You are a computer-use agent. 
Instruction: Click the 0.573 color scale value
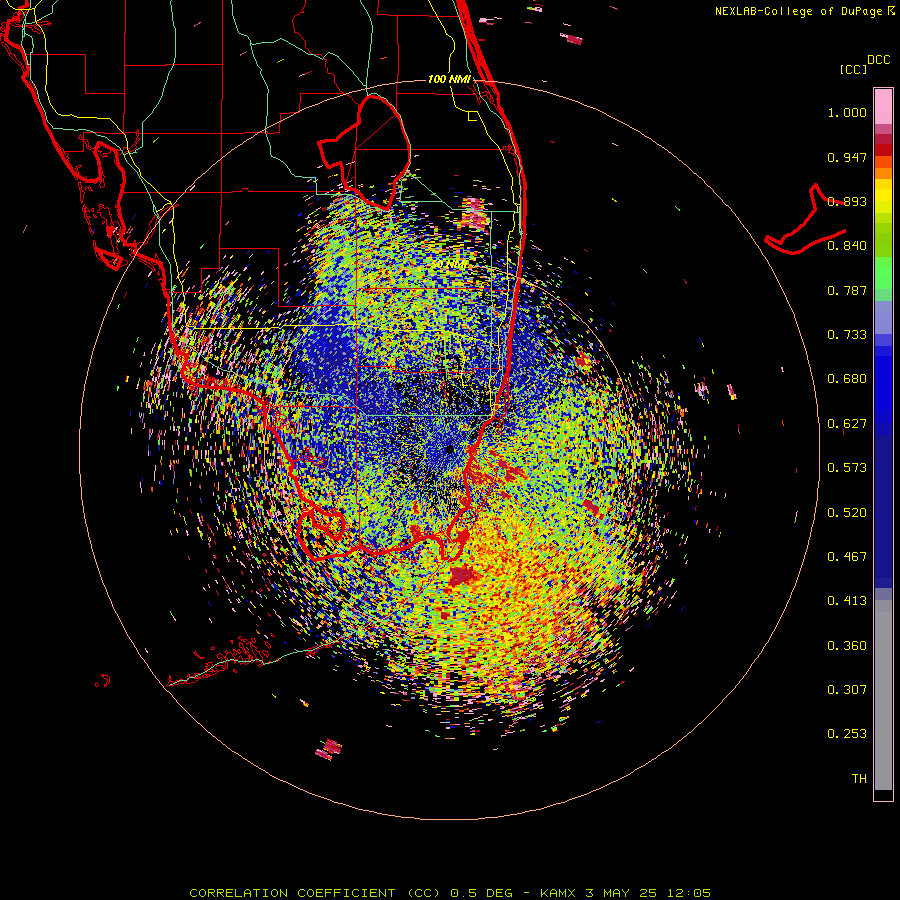click(847, 468)
